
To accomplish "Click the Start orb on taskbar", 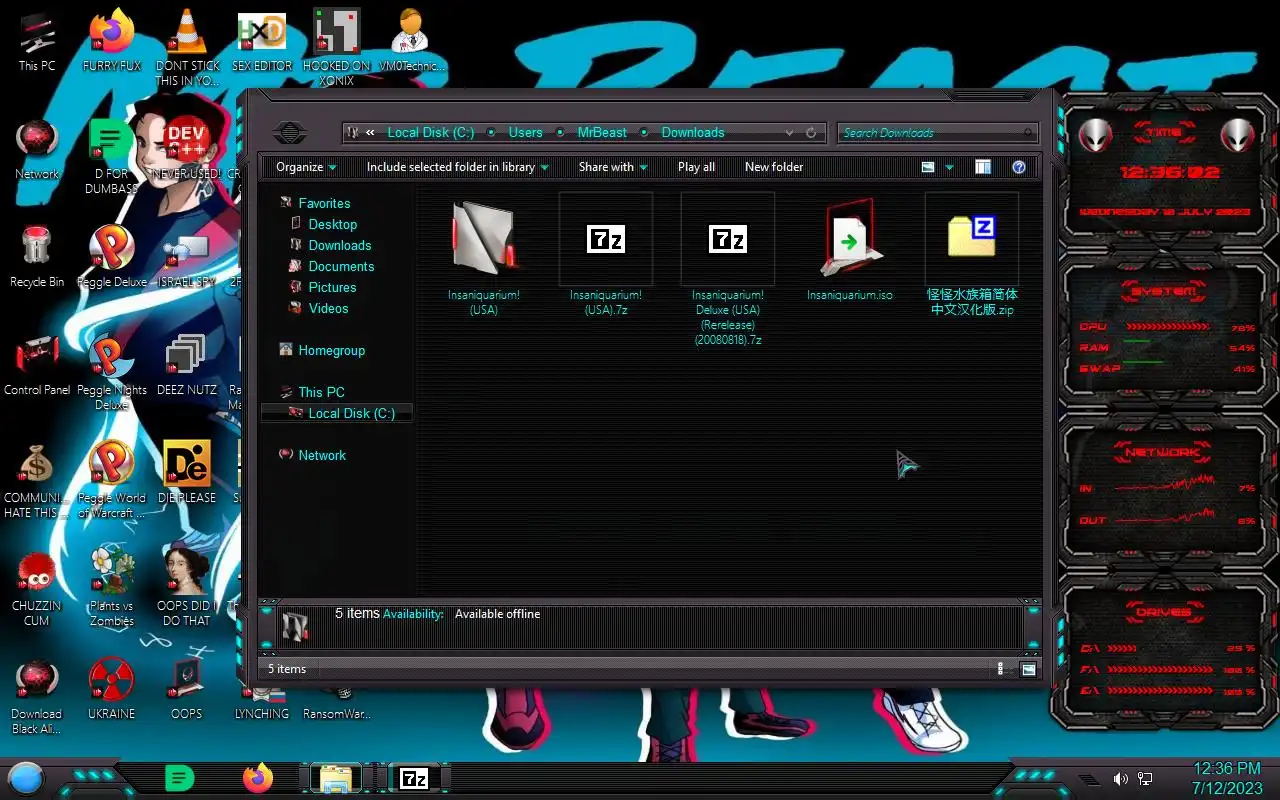I will [25, 777].
